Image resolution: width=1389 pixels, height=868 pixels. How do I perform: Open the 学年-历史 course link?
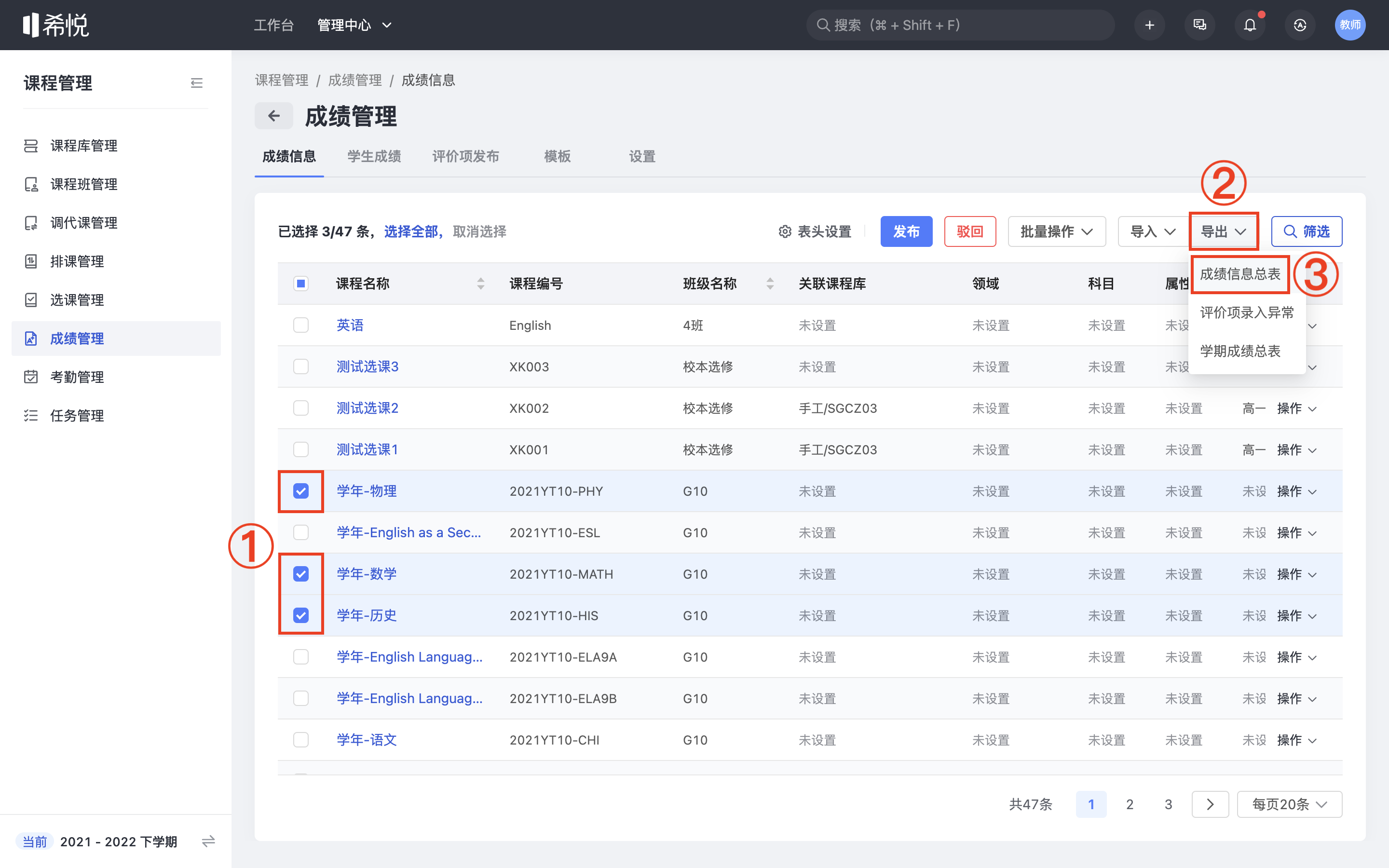click(366, 615)
